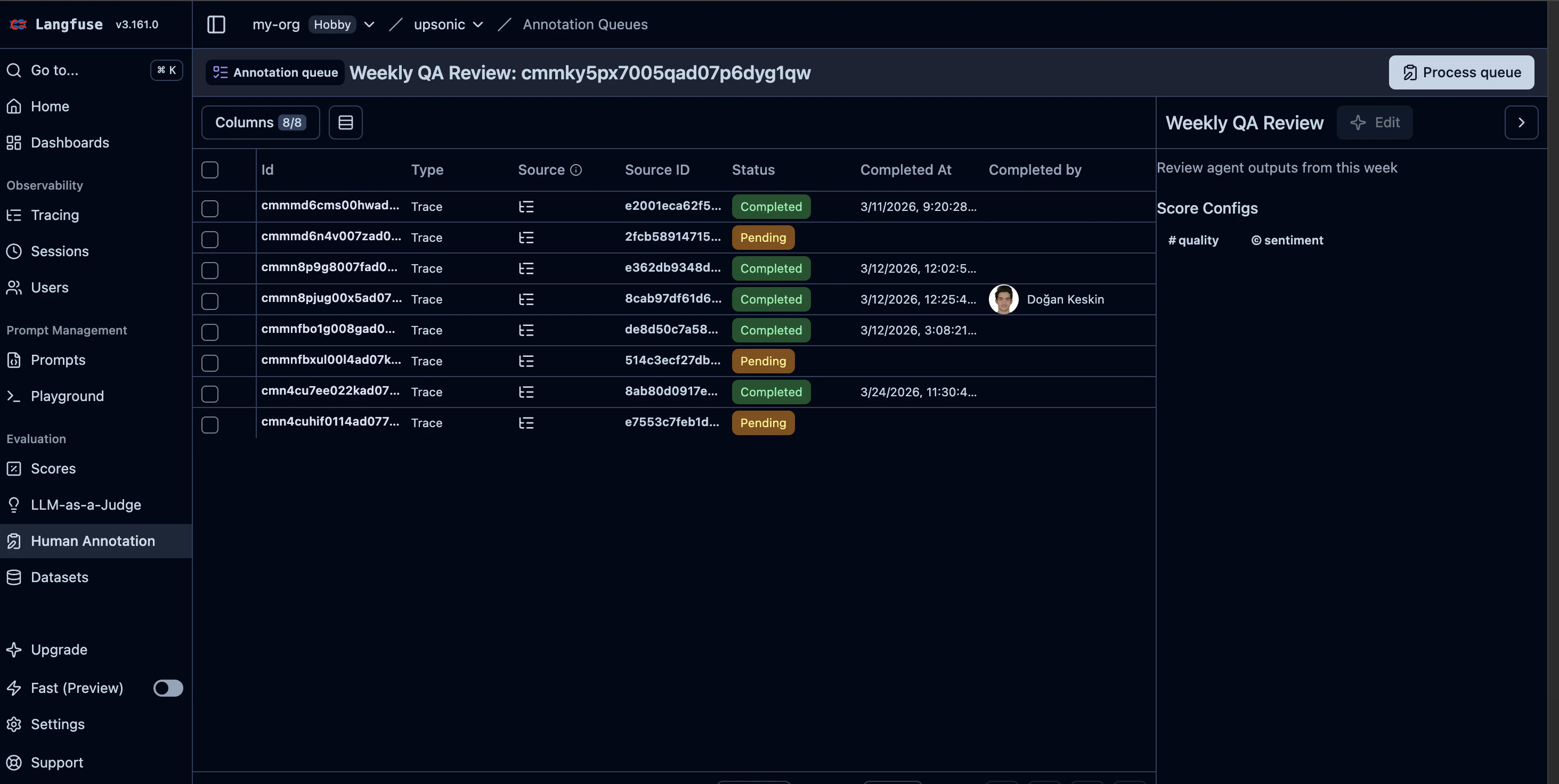Select checkbox for cmmmd6n4v007zad0 row
1559x784 pixels.
coord(210,239)
